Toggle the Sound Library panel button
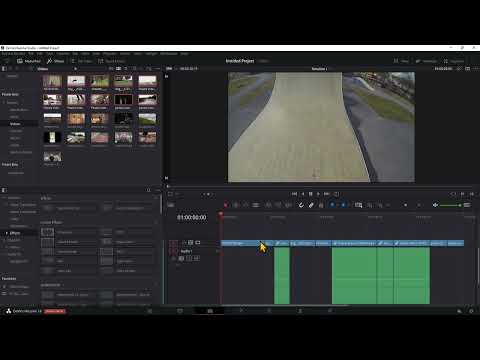 111,61
